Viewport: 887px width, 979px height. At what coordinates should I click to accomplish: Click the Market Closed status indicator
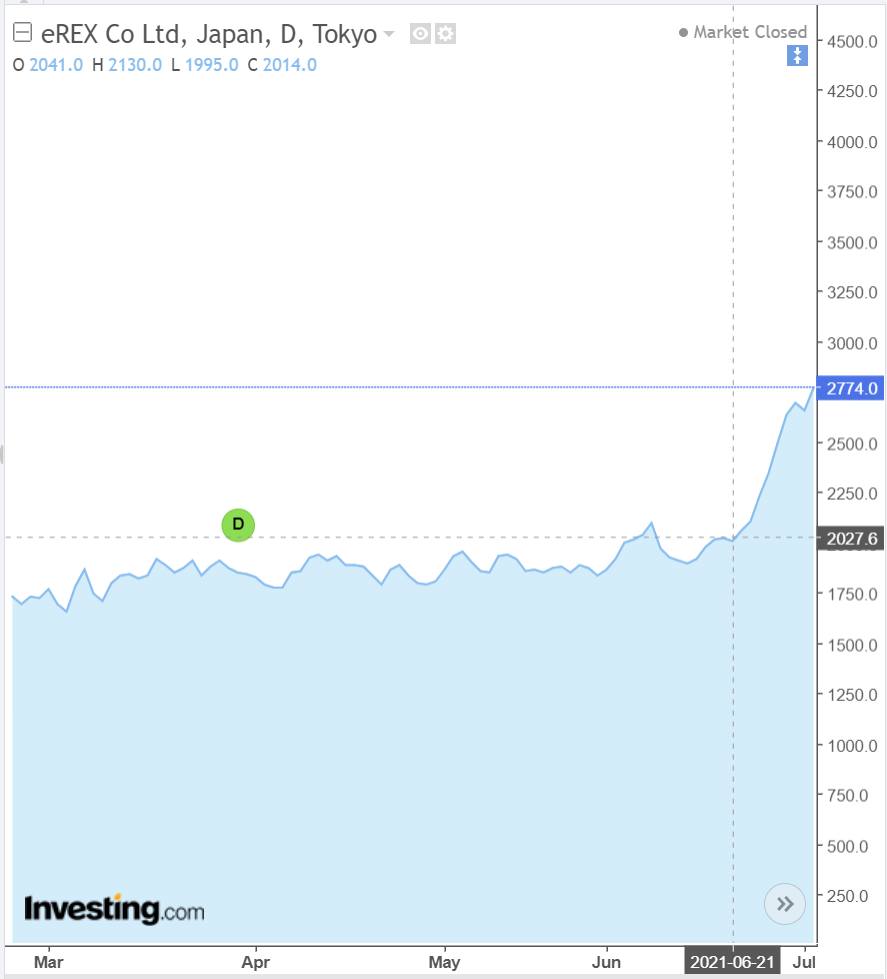coord(743,32)
